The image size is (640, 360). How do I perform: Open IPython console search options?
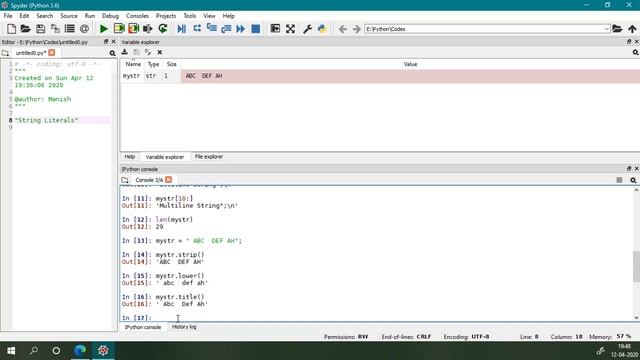633,180
